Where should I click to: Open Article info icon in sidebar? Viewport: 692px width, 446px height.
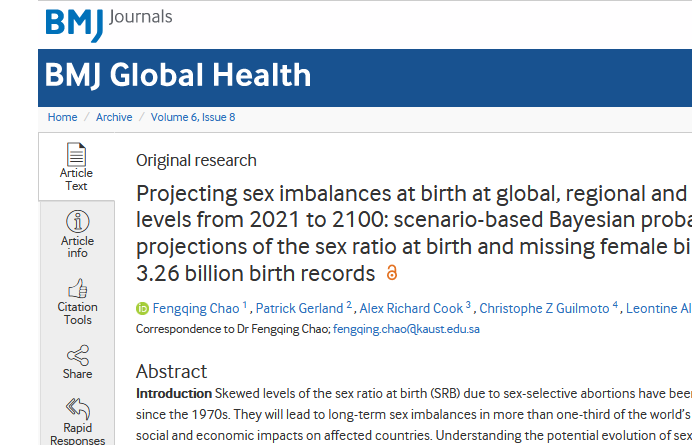point(77,221)
